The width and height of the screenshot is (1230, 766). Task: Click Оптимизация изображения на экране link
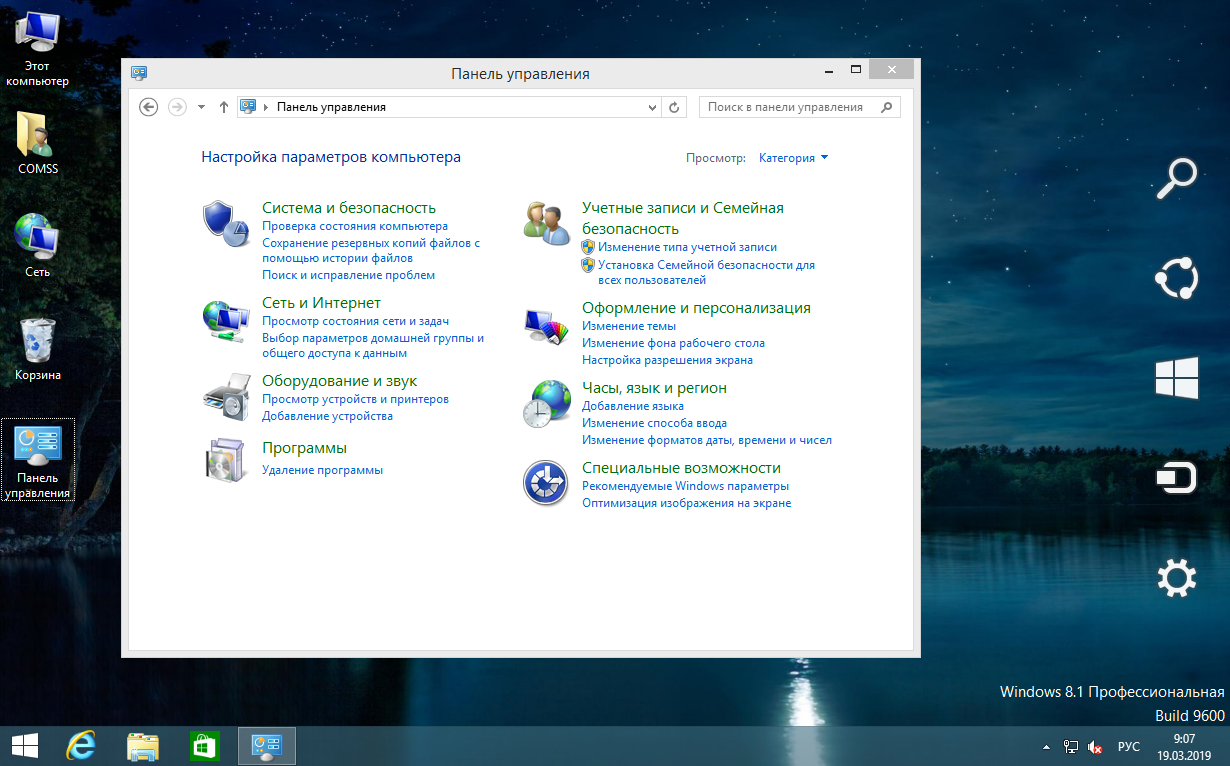(686, 503)
